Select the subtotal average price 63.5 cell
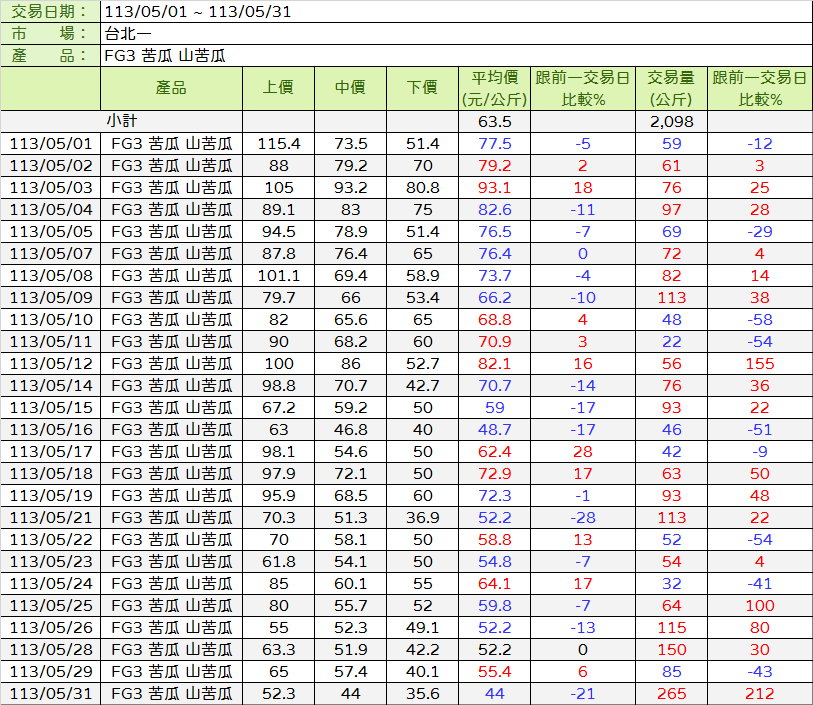The width and height of the screenshot is (813, 705). 494,122
